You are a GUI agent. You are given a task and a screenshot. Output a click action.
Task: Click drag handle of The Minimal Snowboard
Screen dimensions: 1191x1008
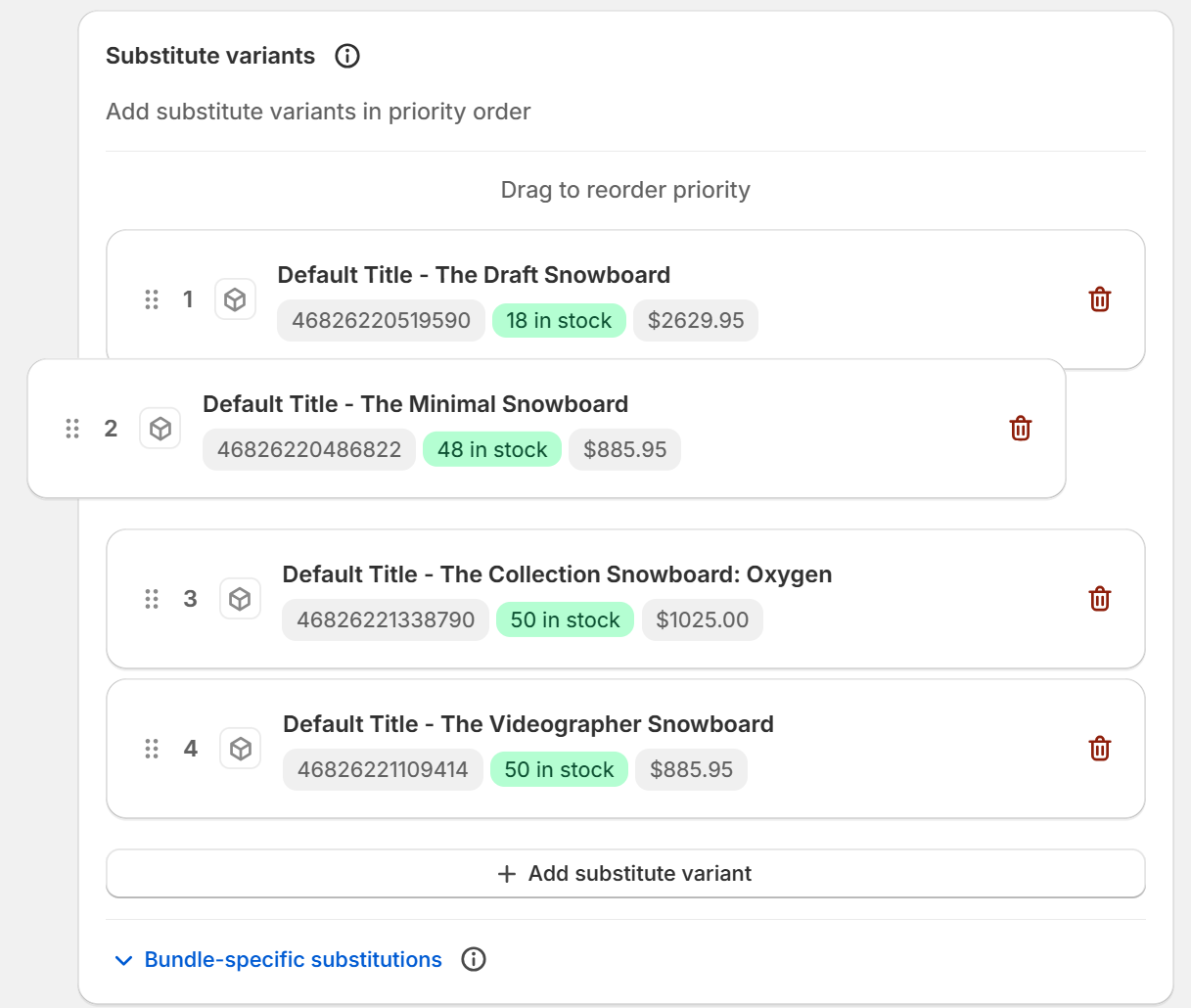[x=72, y=429]
